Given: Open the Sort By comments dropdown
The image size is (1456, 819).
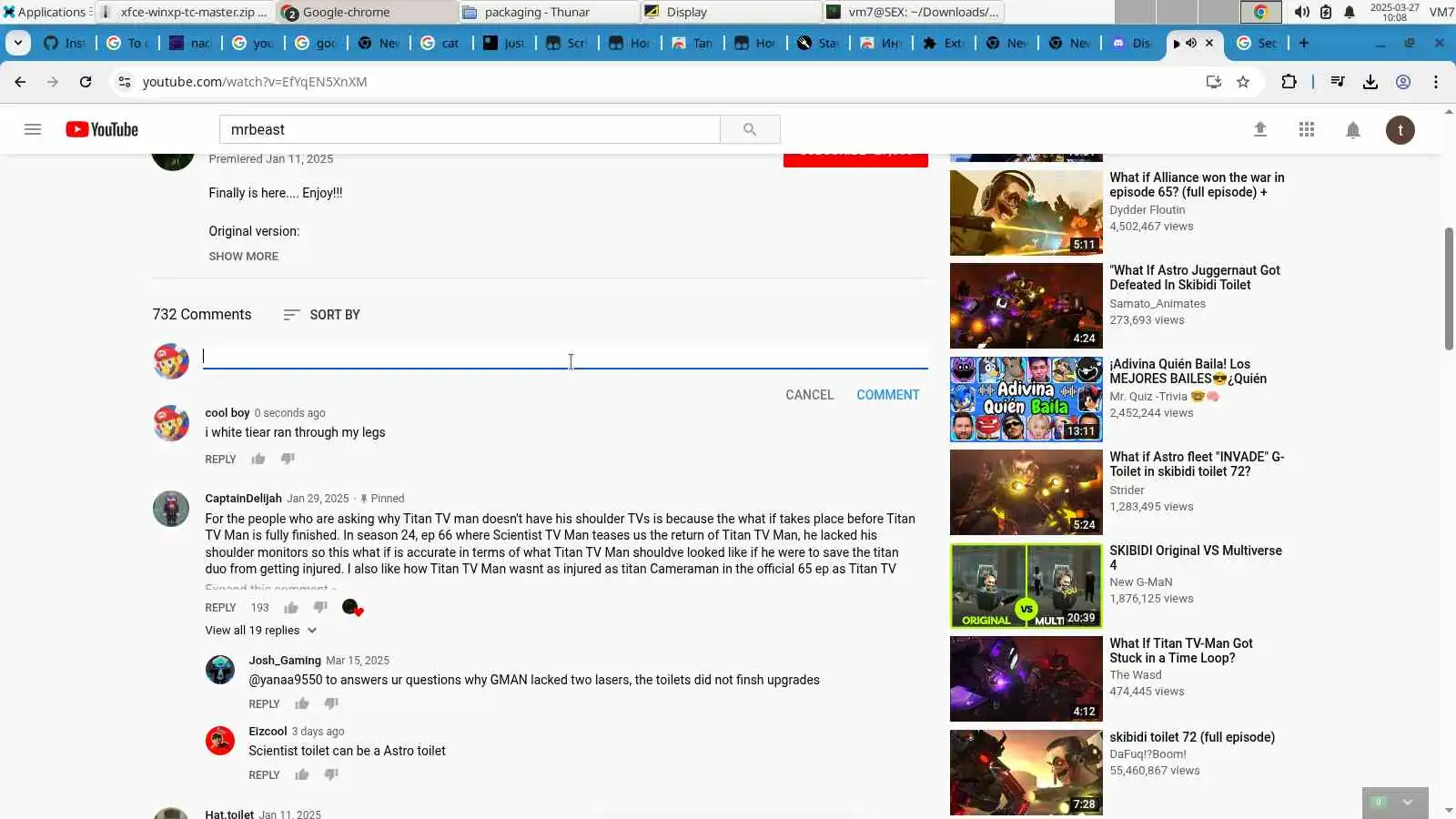Looking at the screenshot, I should (x=321, y=315).
